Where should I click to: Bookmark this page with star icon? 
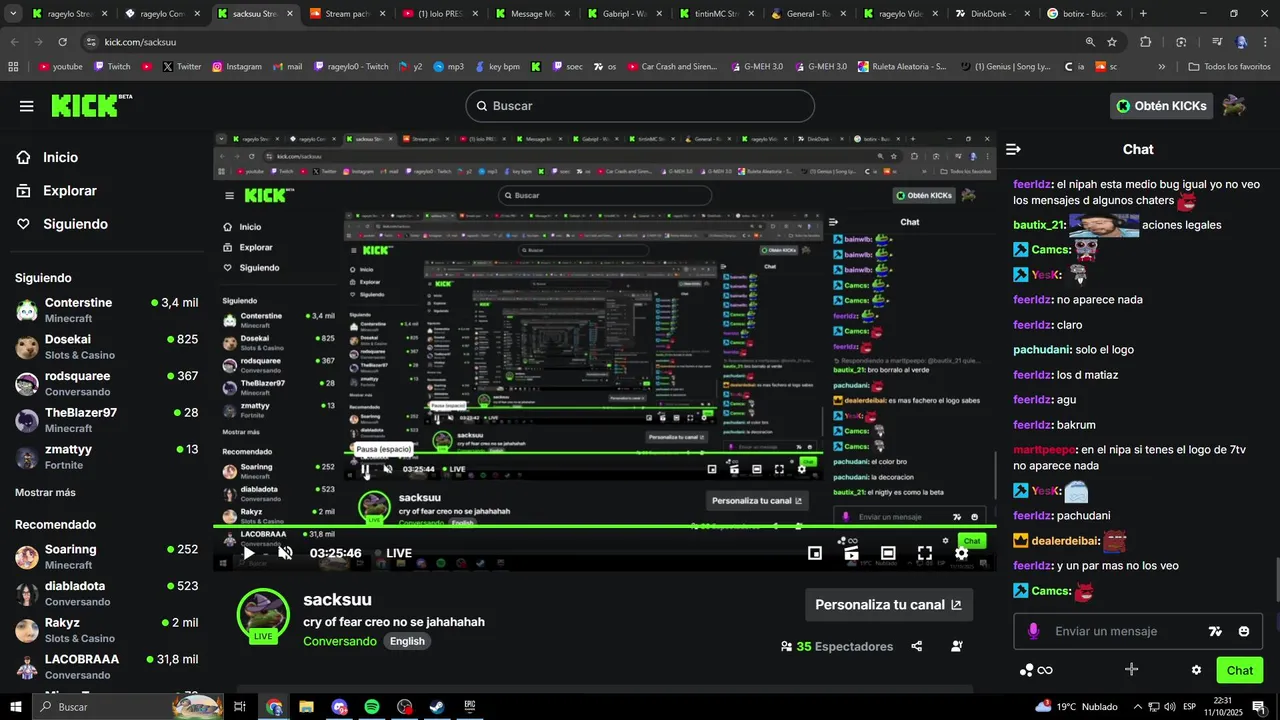1112,42
